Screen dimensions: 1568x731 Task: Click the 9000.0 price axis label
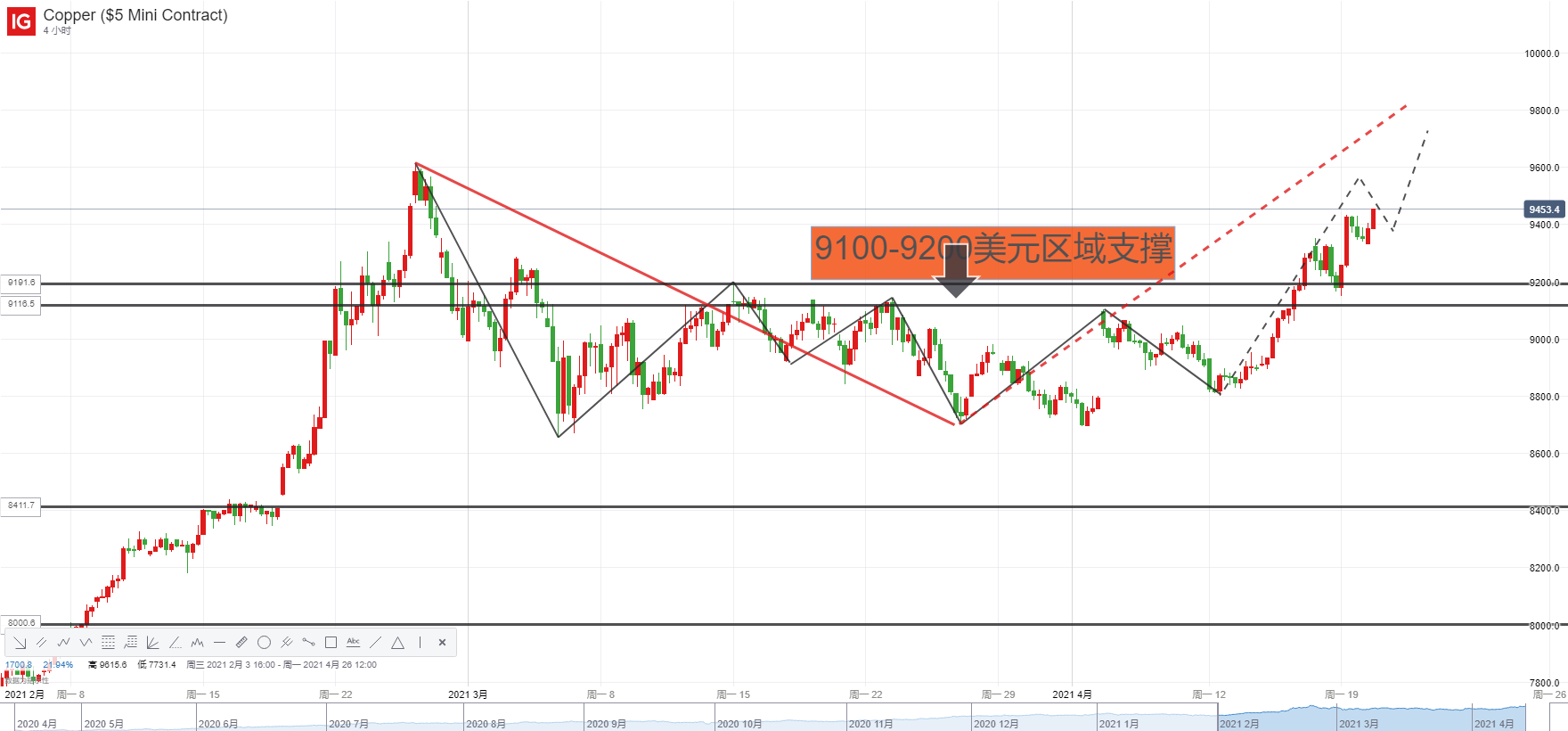coord(1544,340)
